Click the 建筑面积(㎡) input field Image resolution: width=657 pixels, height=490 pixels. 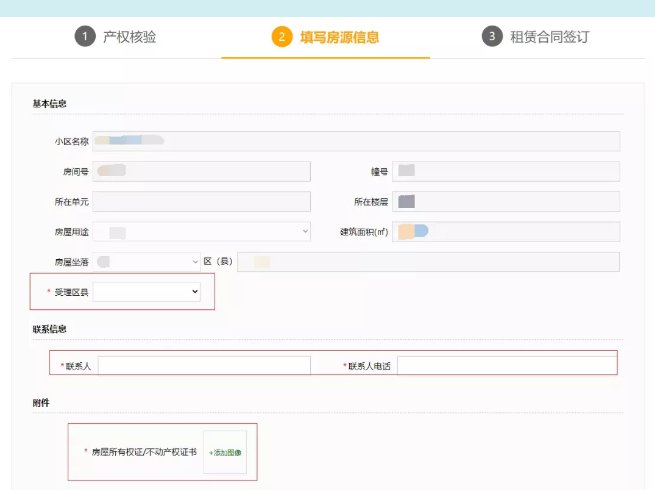pos(506,232)
